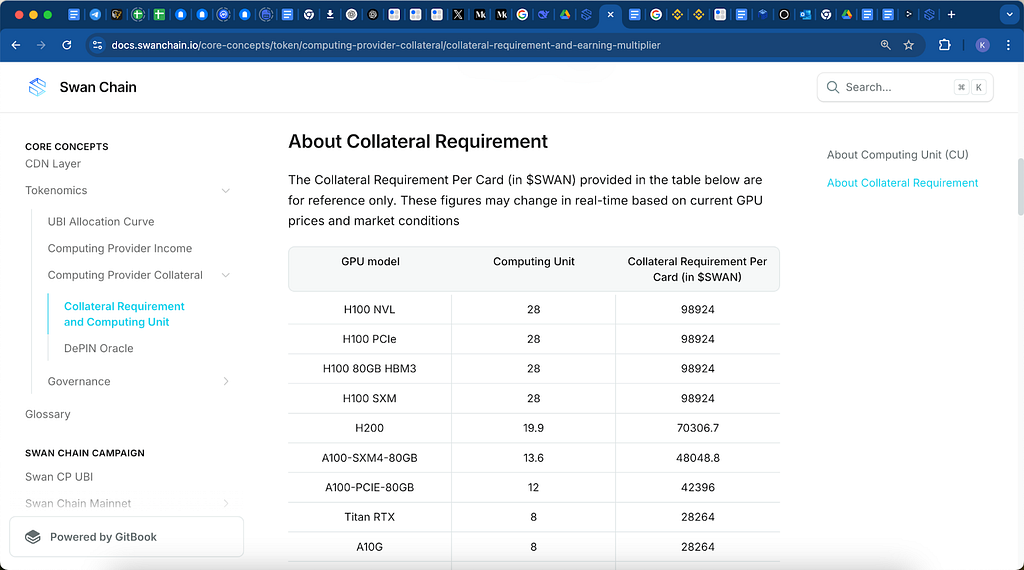Open DePIN Oracle page

tap(99, 349)
